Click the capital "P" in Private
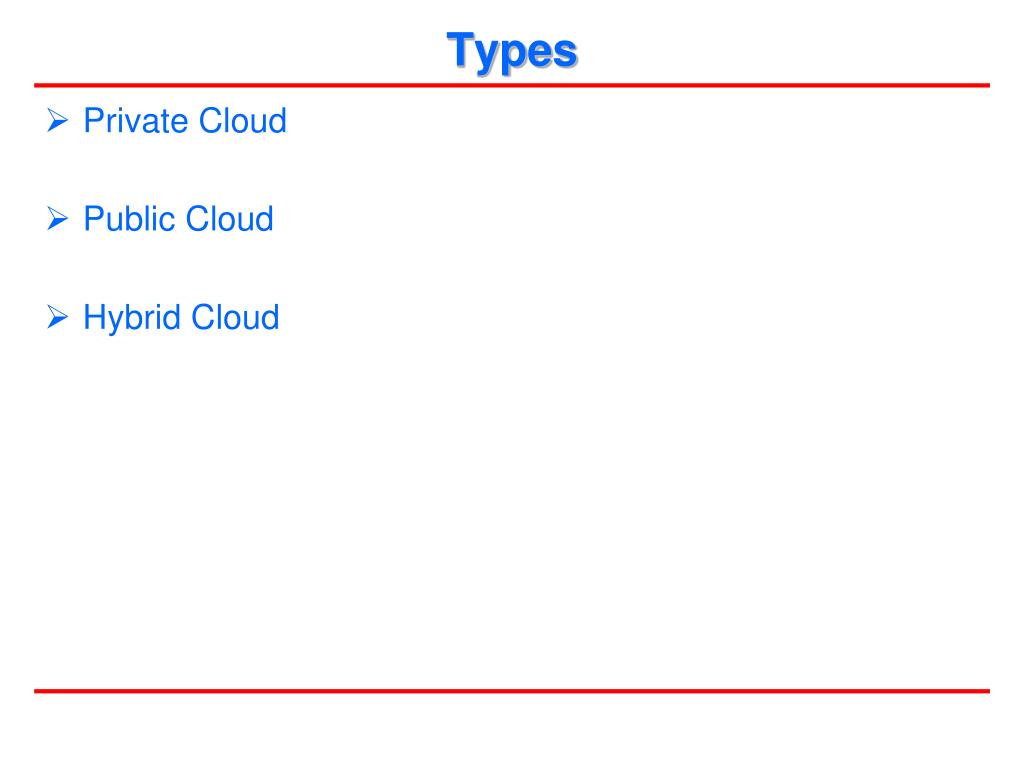The height and width of the screenshot is (768, 1024). tap(95, 121)
